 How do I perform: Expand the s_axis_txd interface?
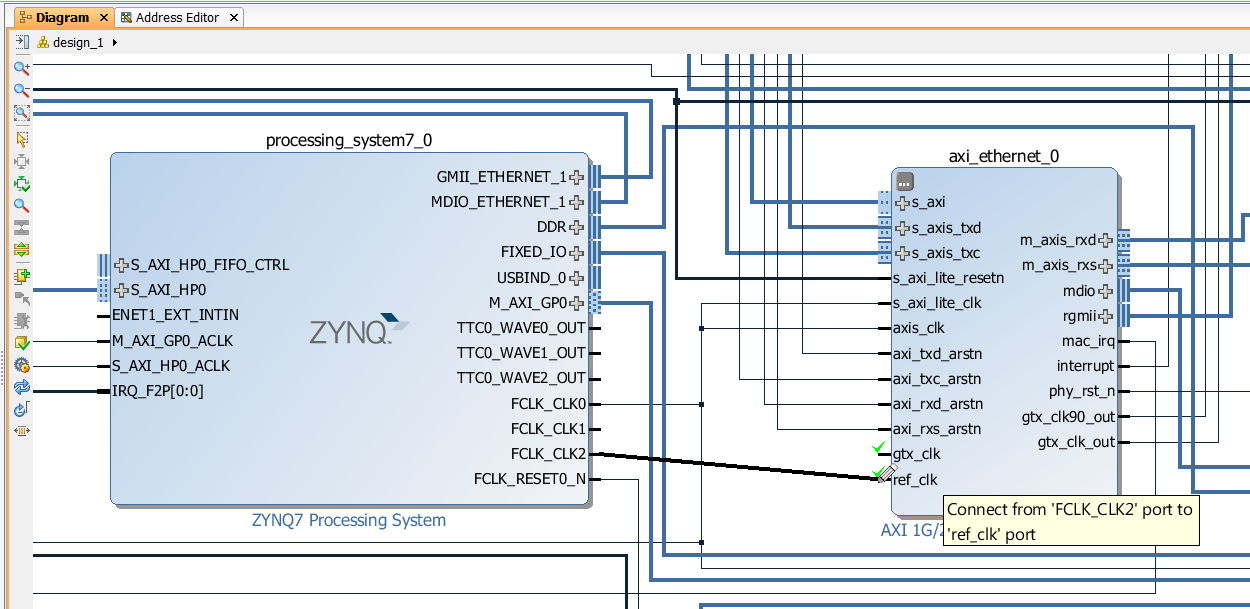coord(901,228)
